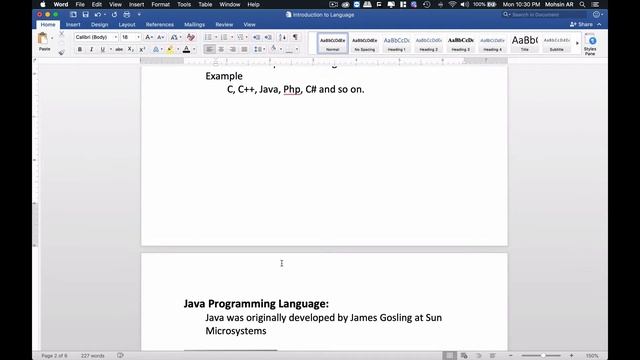Switch to the Design ribbon tab
The width and height of the screenshot is (640, 360).
click(100, 24)
